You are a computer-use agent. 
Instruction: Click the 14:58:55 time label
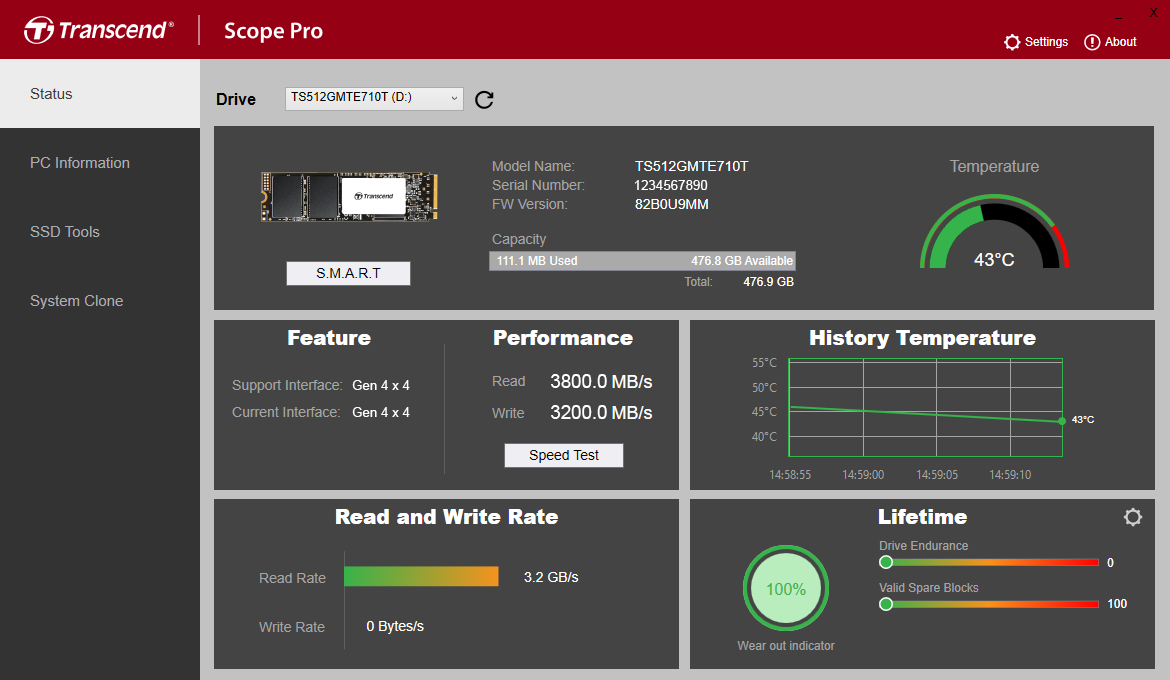click(790, 475)
